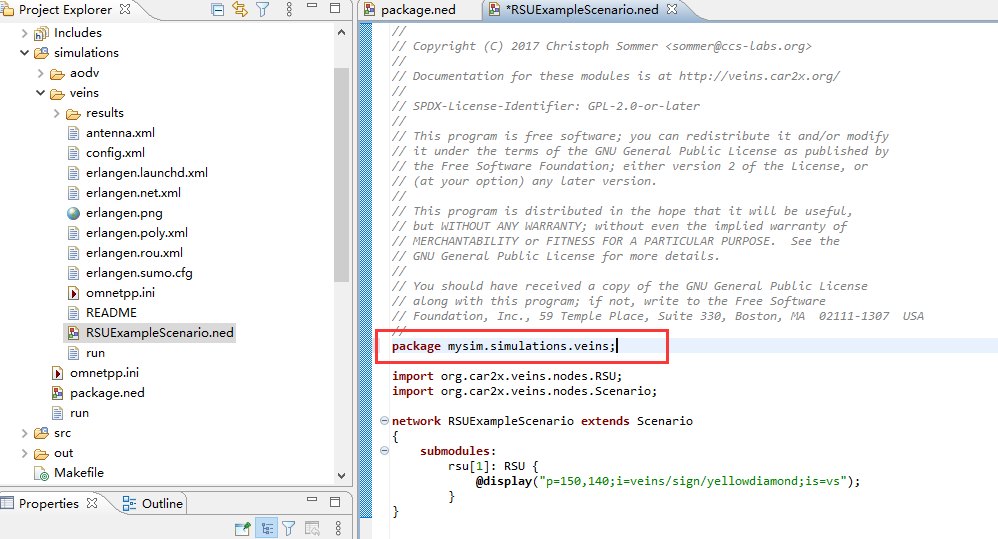
Task: Collapse the simulations folder
Action: 24,53
